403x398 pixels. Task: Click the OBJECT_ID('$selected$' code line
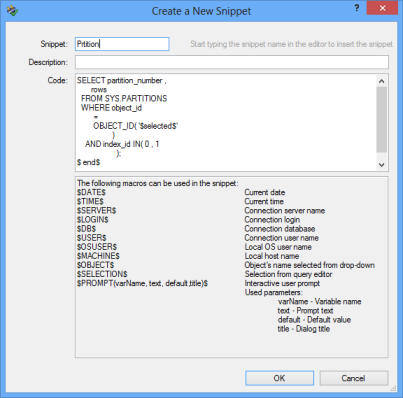(x=136, y=126)
